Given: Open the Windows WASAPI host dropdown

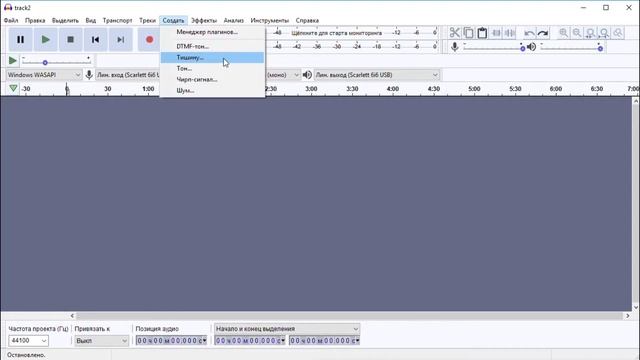Looking at the screenshot, I should [x=44, y=75].
